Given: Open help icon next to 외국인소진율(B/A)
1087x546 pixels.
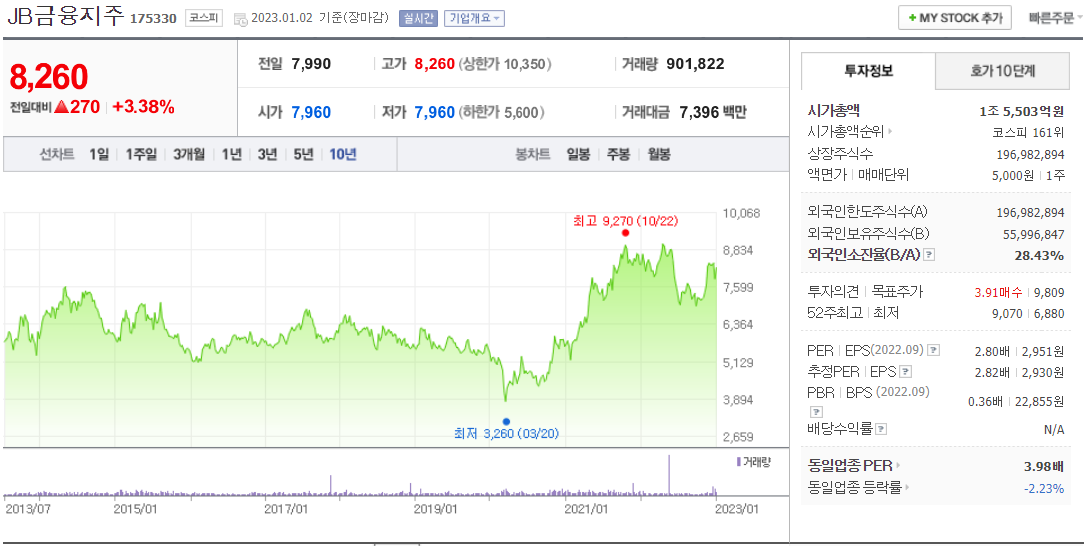Looking at the screenshot, I should [930, 255].
